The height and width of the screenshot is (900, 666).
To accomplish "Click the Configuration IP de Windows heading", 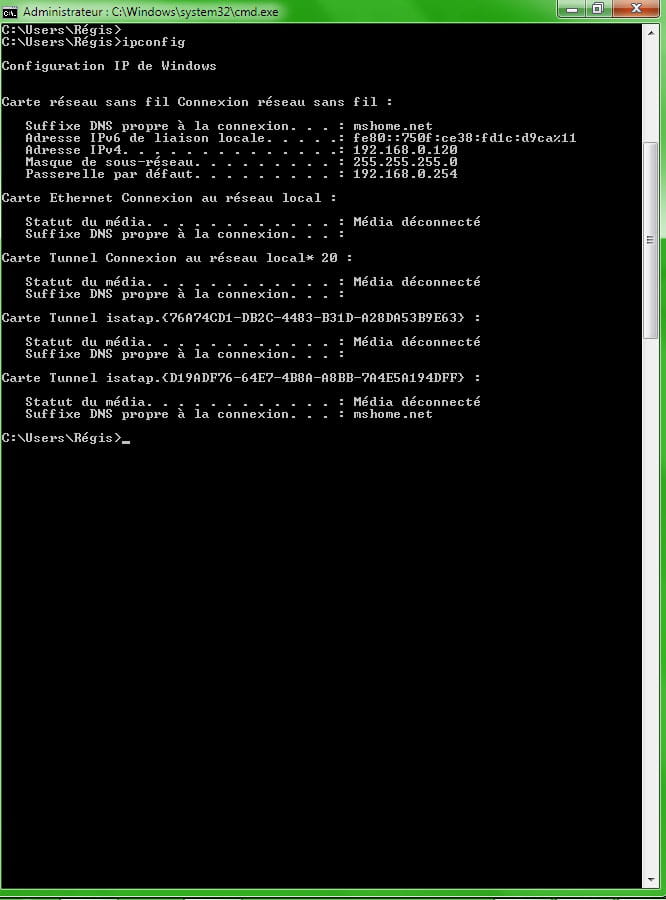I will click(x=109, y=66).
